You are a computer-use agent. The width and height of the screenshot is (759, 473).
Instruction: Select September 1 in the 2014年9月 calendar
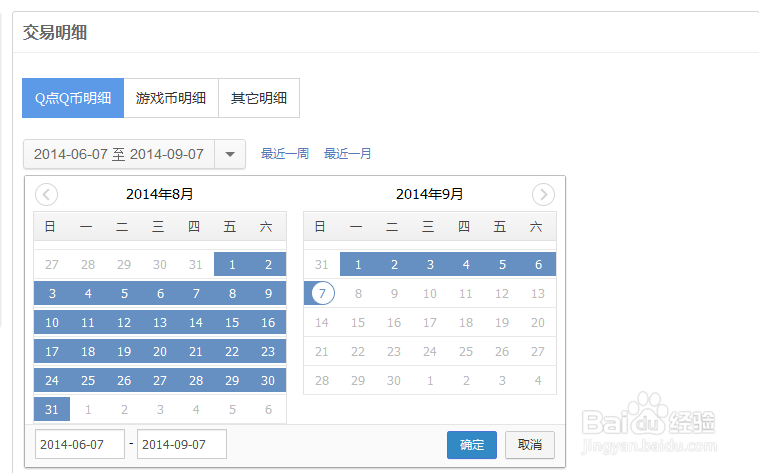pyautogui.click(x=358, y=264)
